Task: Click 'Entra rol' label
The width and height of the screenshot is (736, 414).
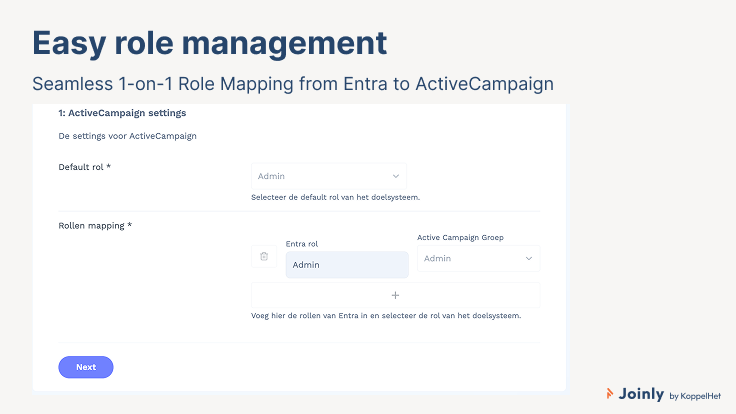Action: click(x=302, y=244)
